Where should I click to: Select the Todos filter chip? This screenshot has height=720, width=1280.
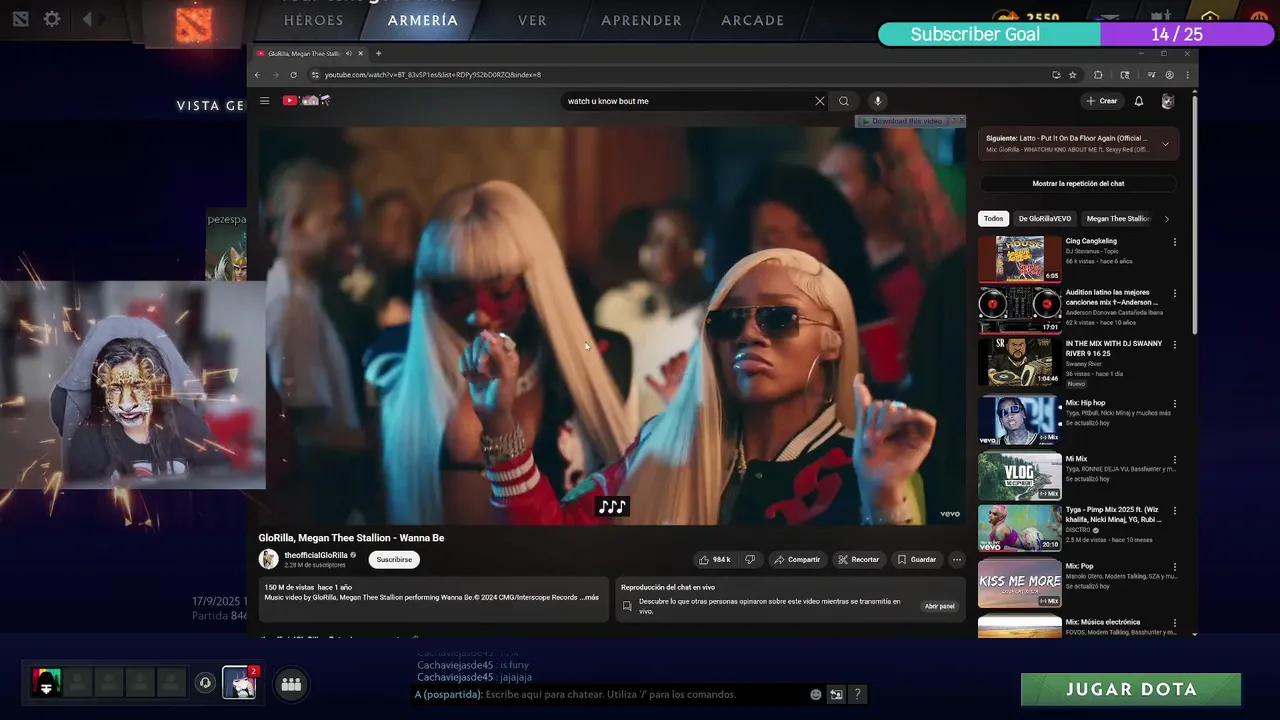coord(993,219)
